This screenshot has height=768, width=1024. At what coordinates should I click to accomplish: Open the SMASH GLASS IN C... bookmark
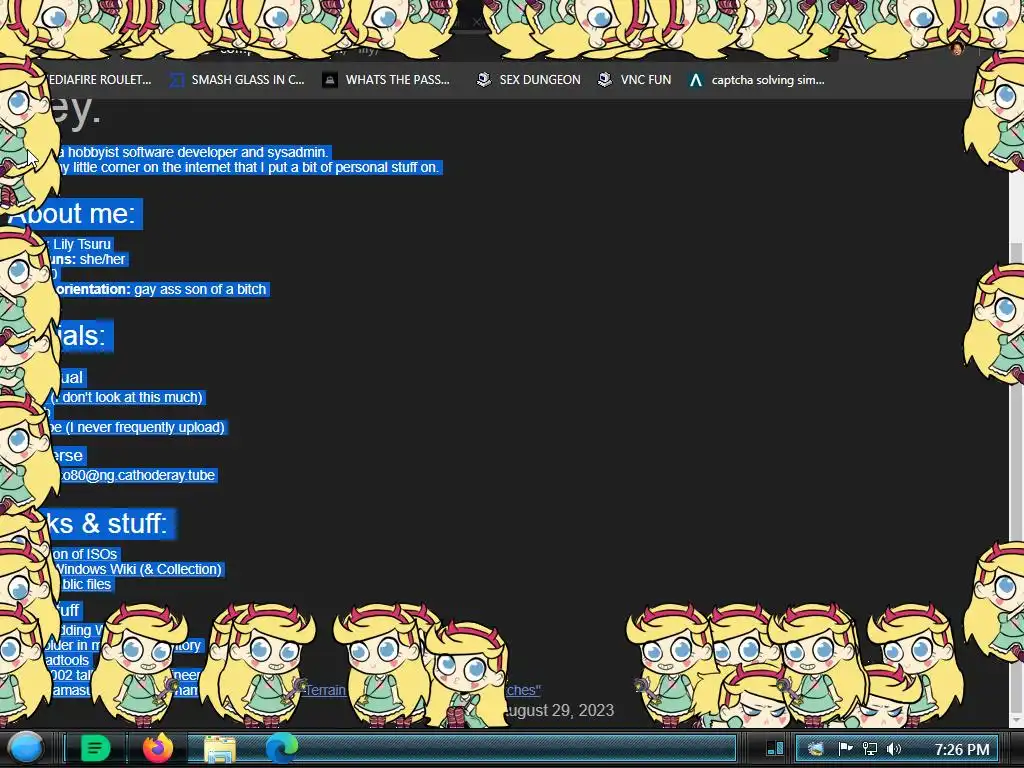coord(237,80)
